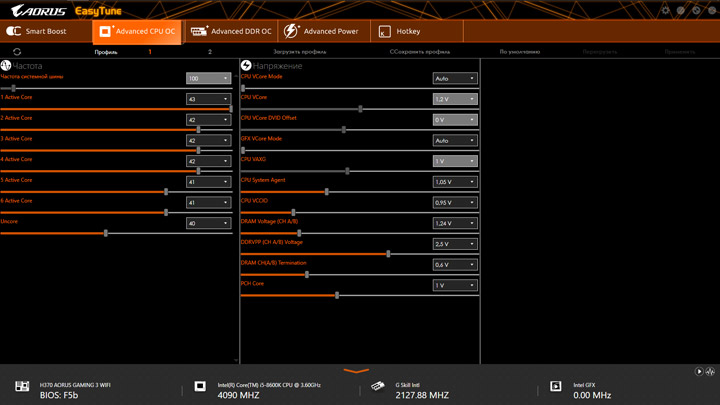This screenshot has width=720, height=405.
Task: Click the Напряжение lightning section icon
Action: coord(246,66)
